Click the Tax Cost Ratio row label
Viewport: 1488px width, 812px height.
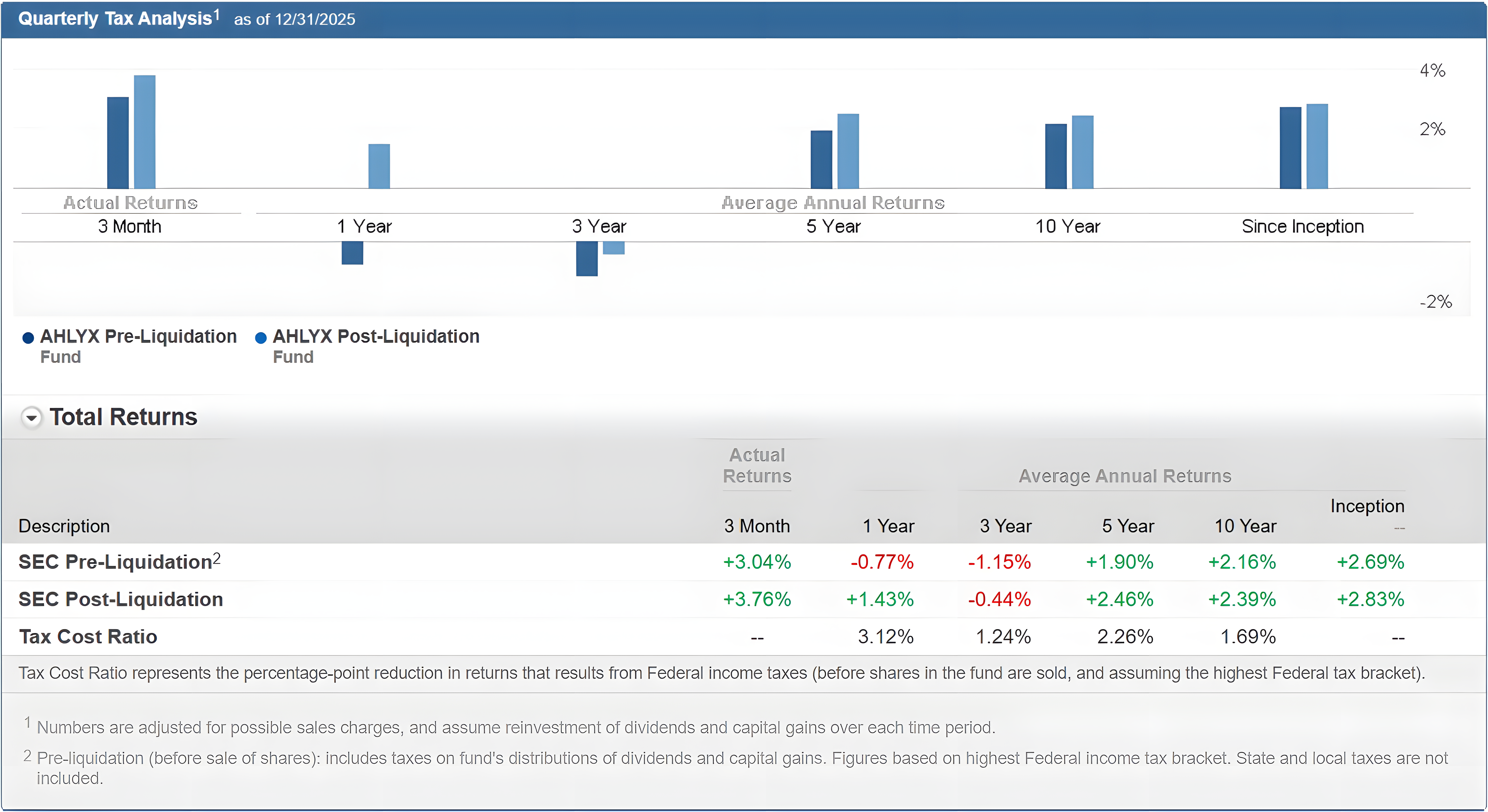(x=88, y=637)
